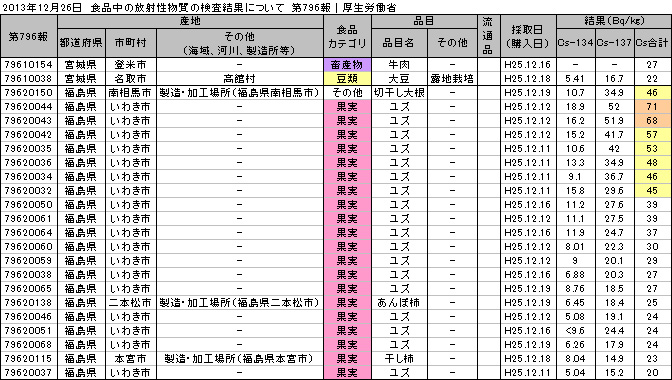672x380 pixels.
Task: Click the 採取日(購入日) column header
Action: pyautogui.click(x=528, y=36)
